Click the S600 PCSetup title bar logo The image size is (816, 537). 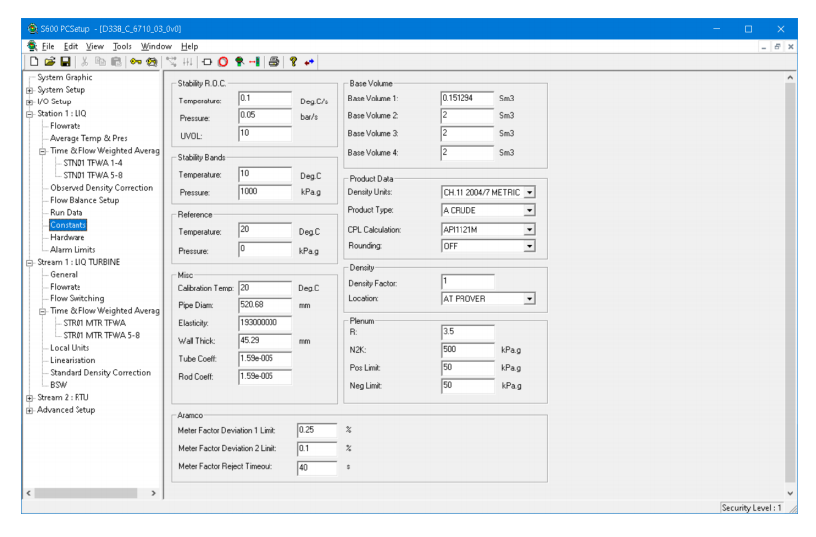(32, 29)
